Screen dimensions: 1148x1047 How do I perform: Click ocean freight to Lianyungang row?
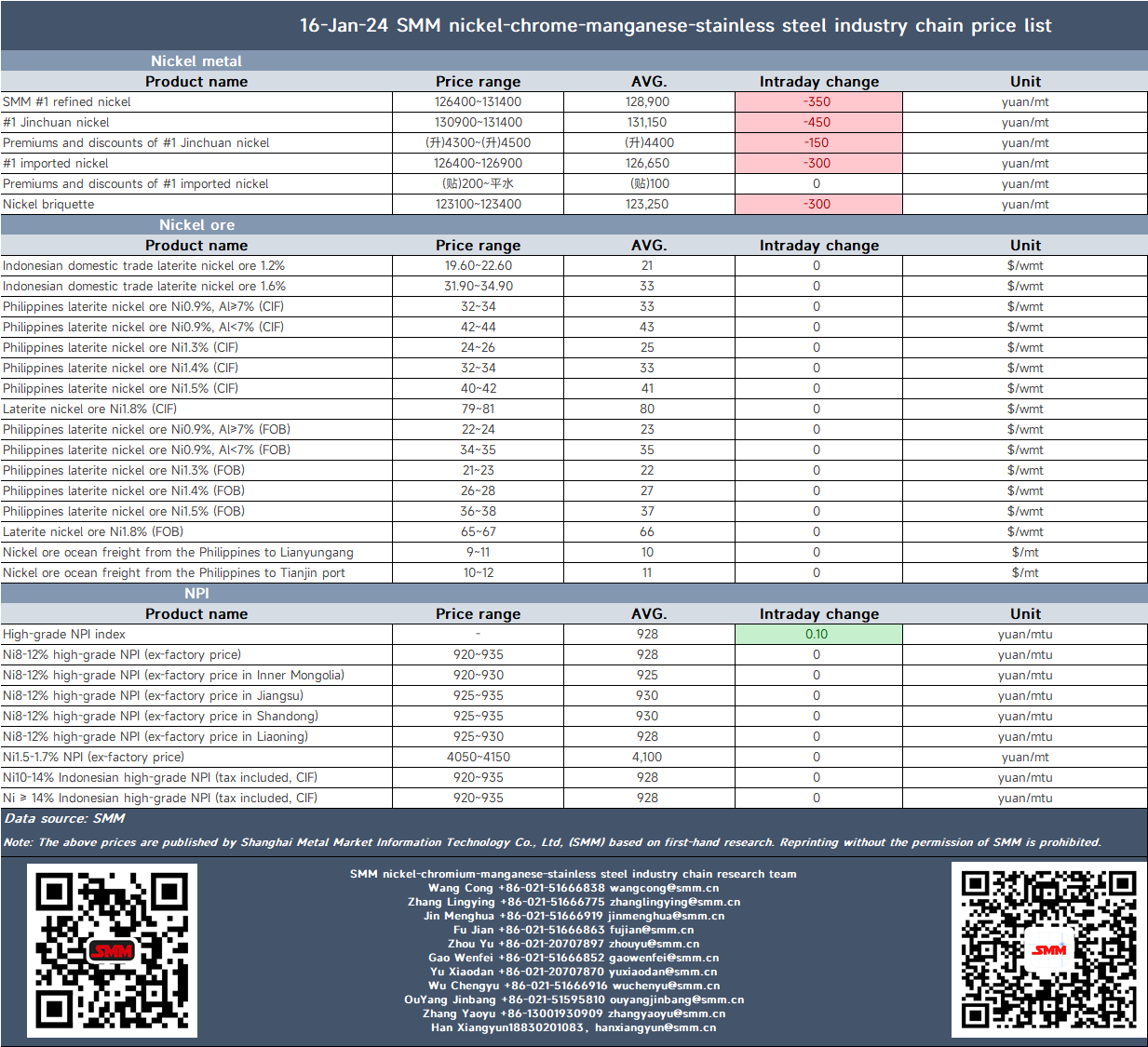coord(178,552)
